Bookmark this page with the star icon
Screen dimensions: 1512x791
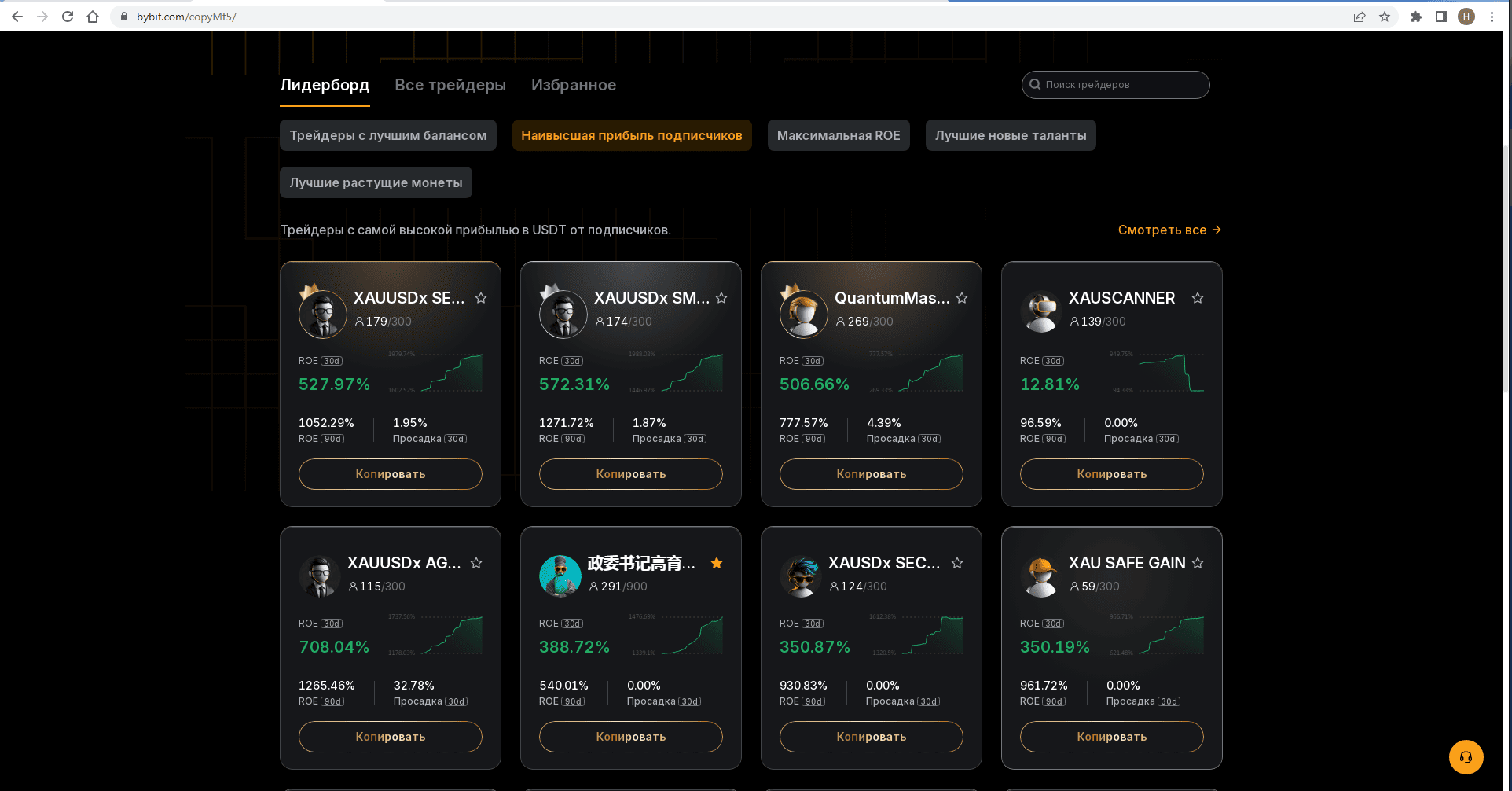coord(1385,17)
